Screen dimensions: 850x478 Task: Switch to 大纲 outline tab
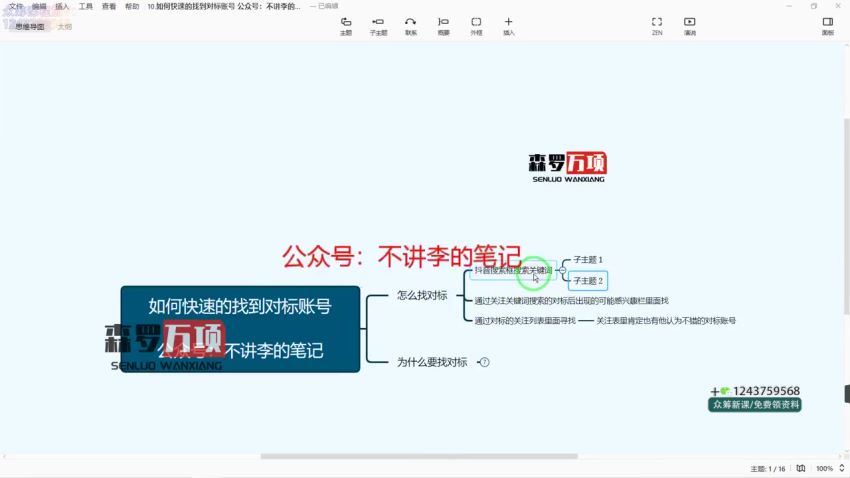(x=65, y=27)
